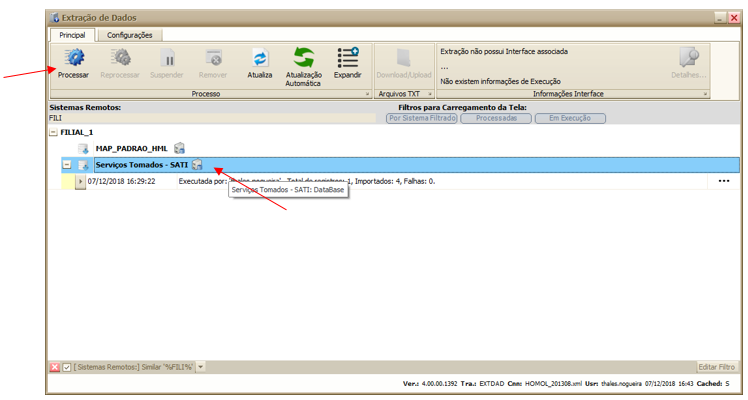
Task: Click the Cnn: HOMOL_201308.xml status entry
Action: click(x=545, y=384)
